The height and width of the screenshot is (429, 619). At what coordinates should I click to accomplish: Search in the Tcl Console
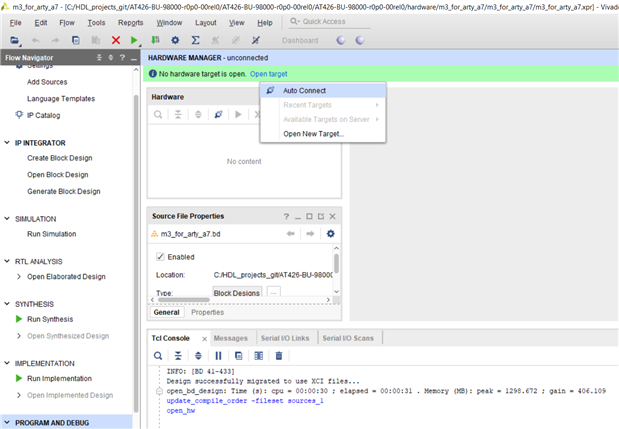tap(159, 355)
